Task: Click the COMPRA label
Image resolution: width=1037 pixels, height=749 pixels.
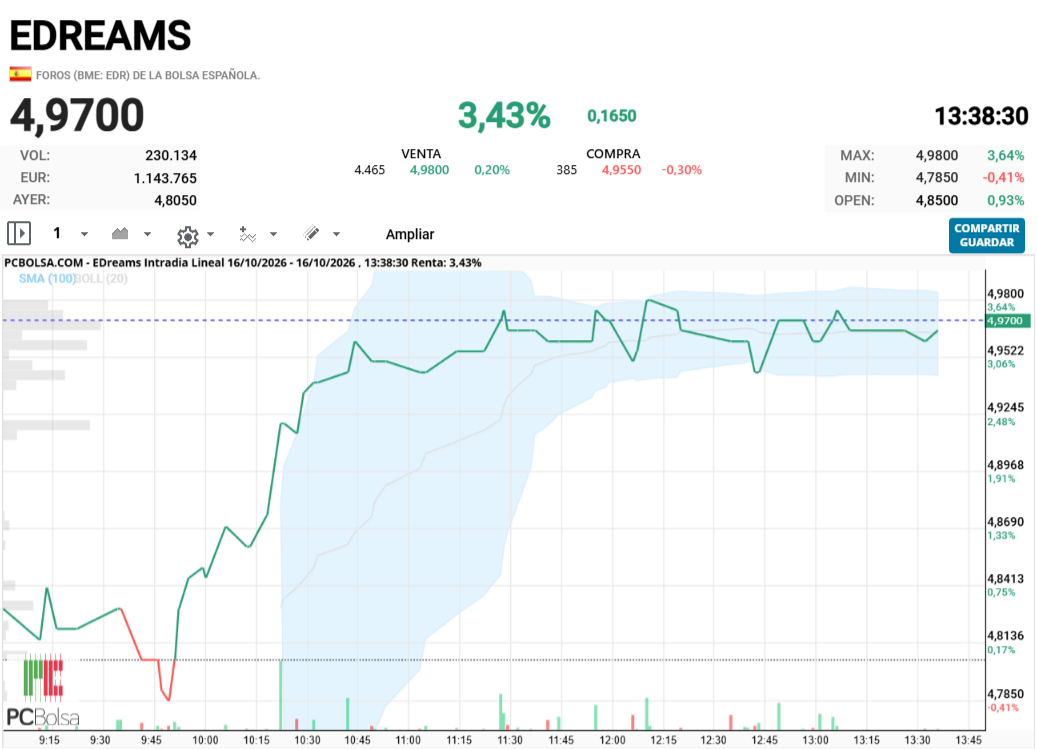Action: [x=613, y=153]
